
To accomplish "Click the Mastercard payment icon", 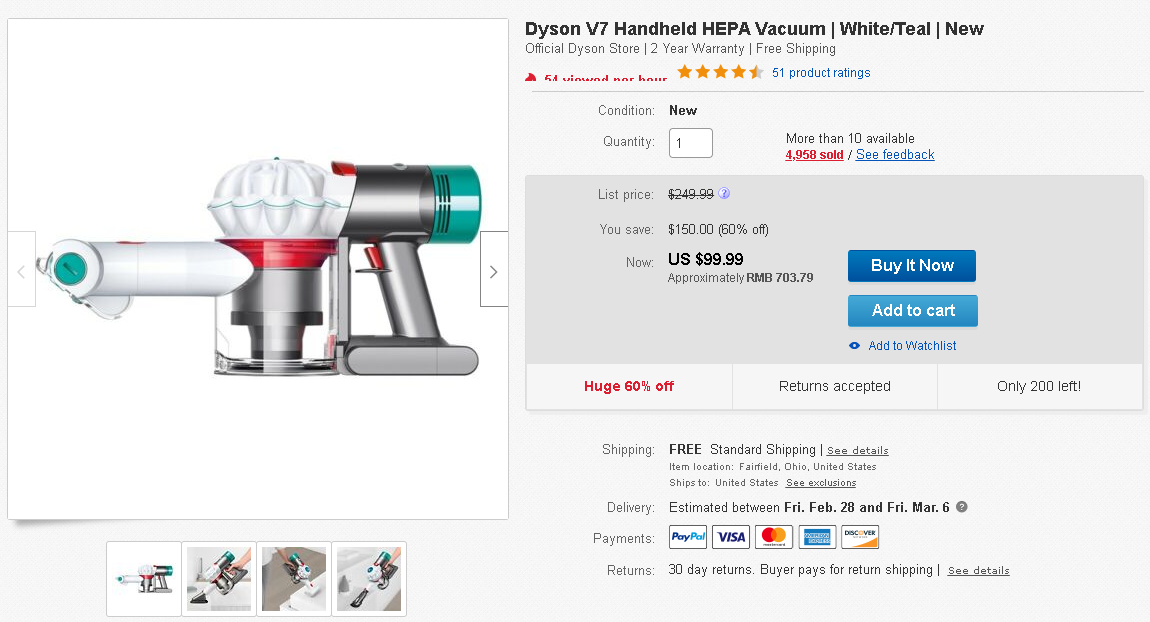I will pyautogui.click(x=774, y=537).
